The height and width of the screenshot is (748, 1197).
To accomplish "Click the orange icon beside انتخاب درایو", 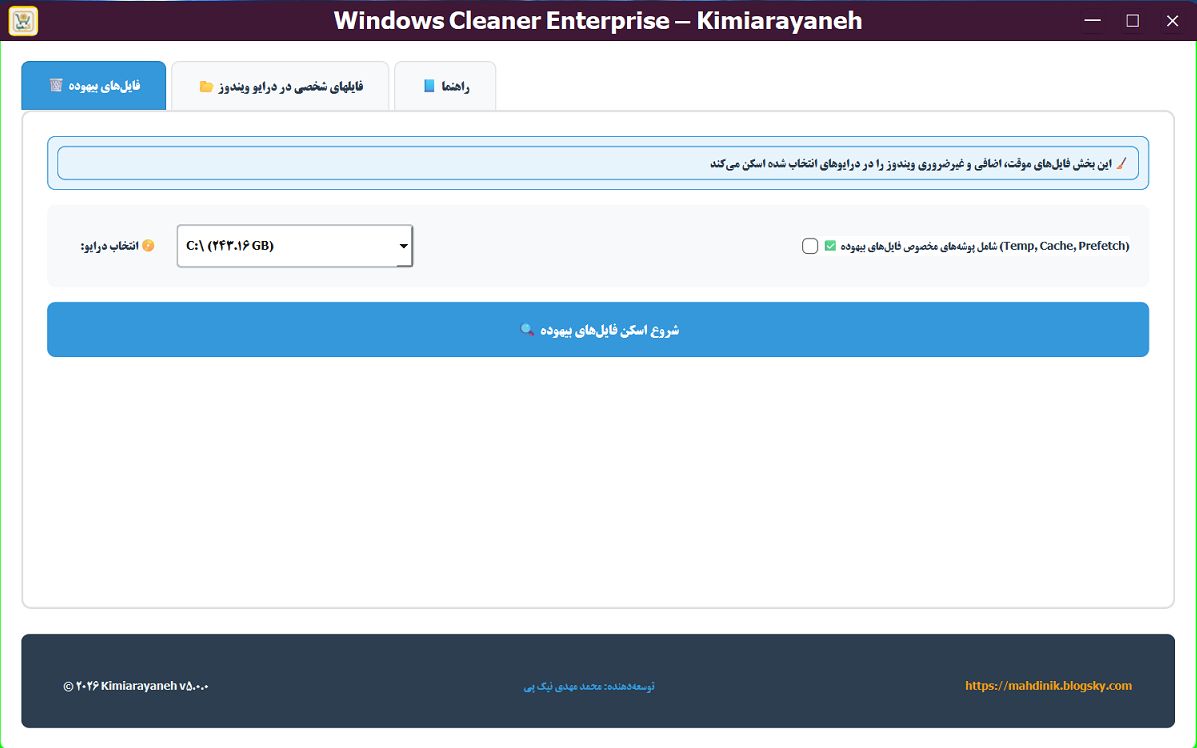I will pyautogui.click(x=148, y=246).
